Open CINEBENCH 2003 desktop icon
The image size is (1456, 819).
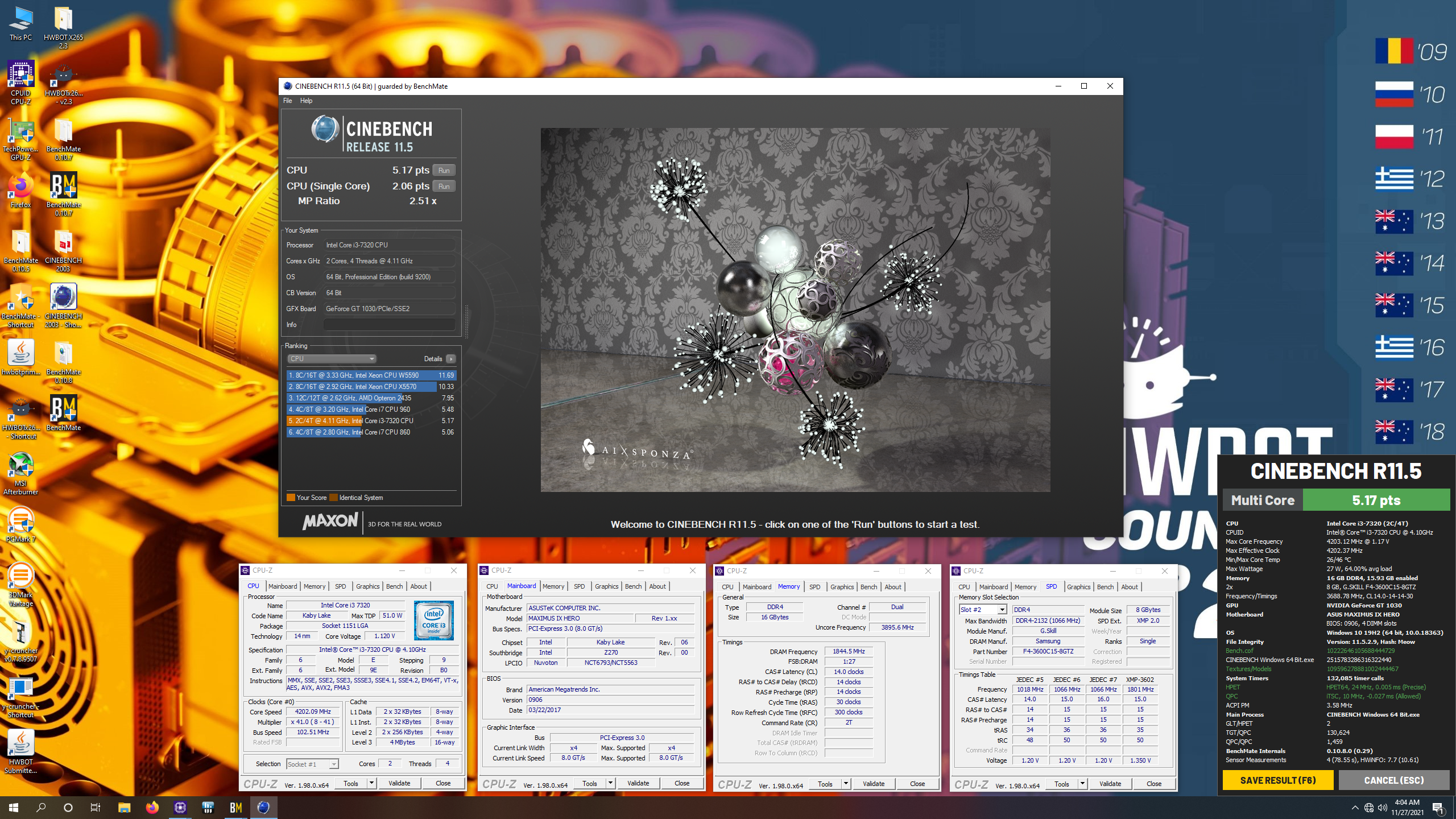coord(63,250)
